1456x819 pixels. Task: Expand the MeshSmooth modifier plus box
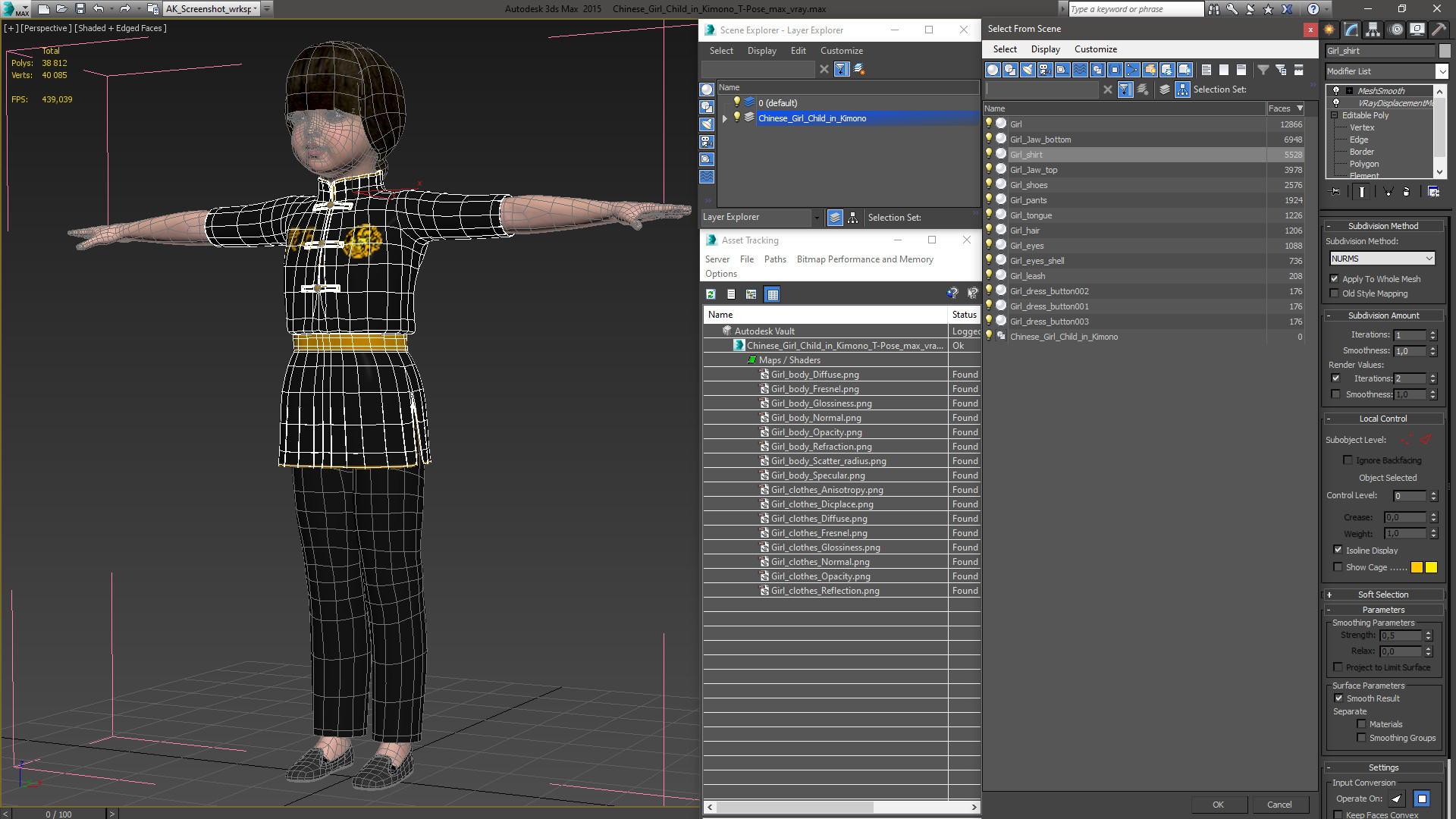1349,91
